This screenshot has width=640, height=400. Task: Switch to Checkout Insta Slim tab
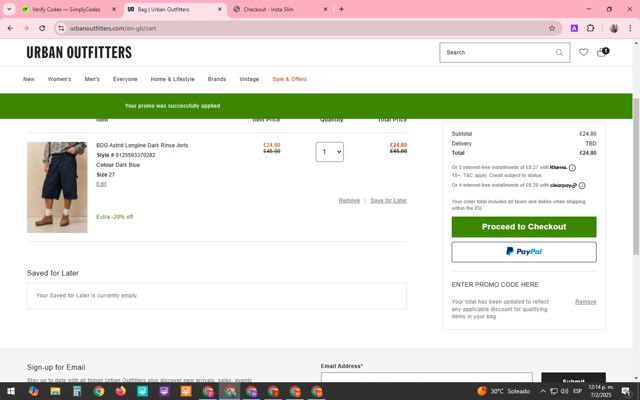click(x=269, y=9)
